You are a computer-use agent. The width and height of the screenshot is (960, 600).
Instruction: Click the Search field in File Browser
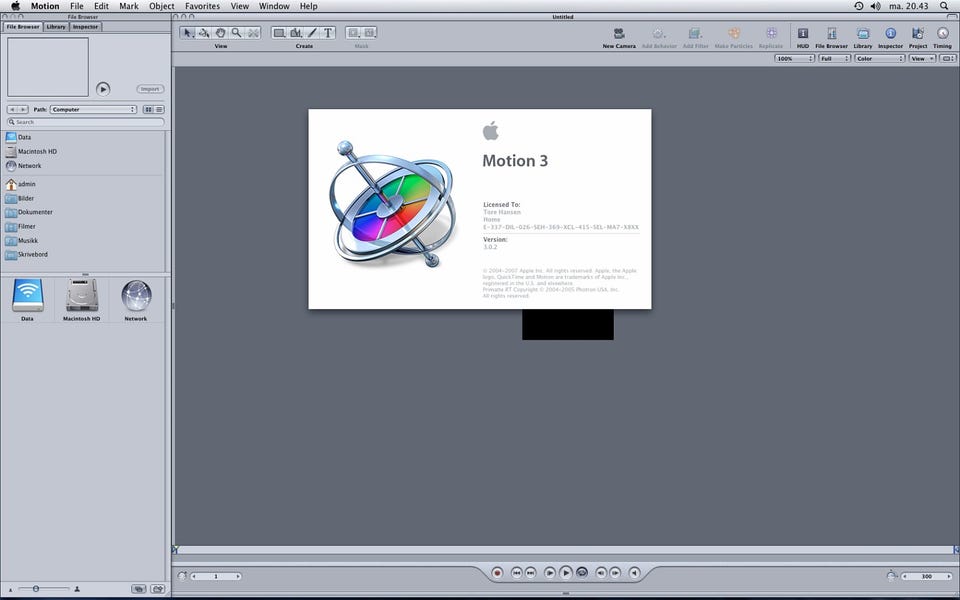86,122
